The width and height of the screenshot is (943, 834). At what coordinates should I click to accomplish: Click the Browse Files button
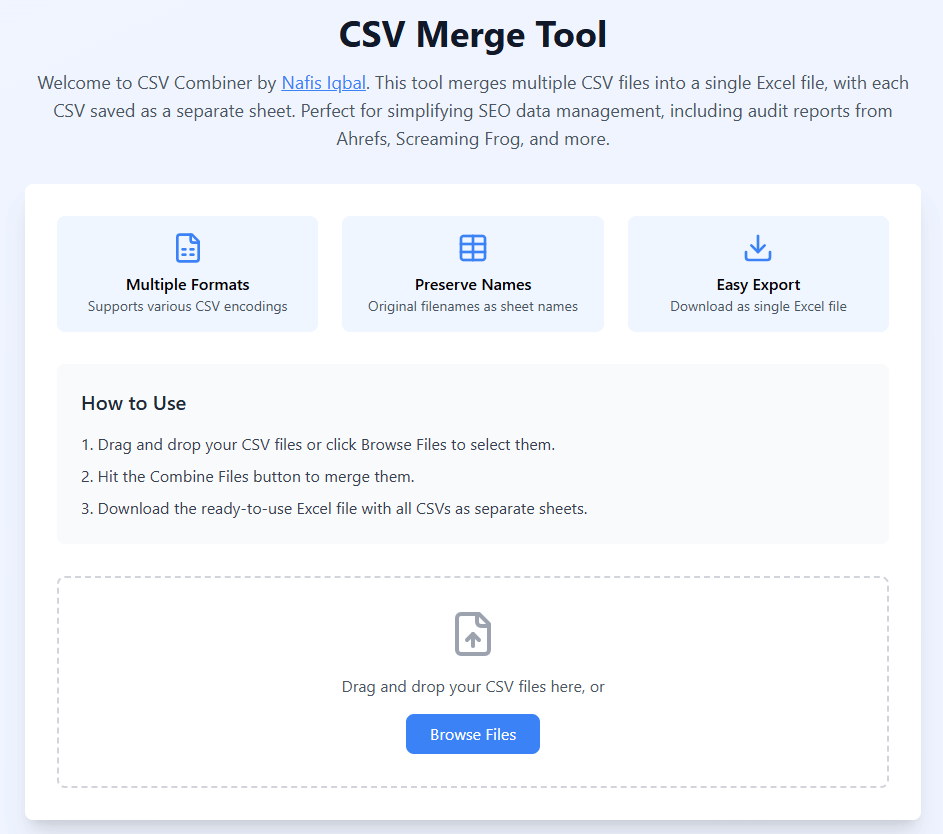click(473, 734)
